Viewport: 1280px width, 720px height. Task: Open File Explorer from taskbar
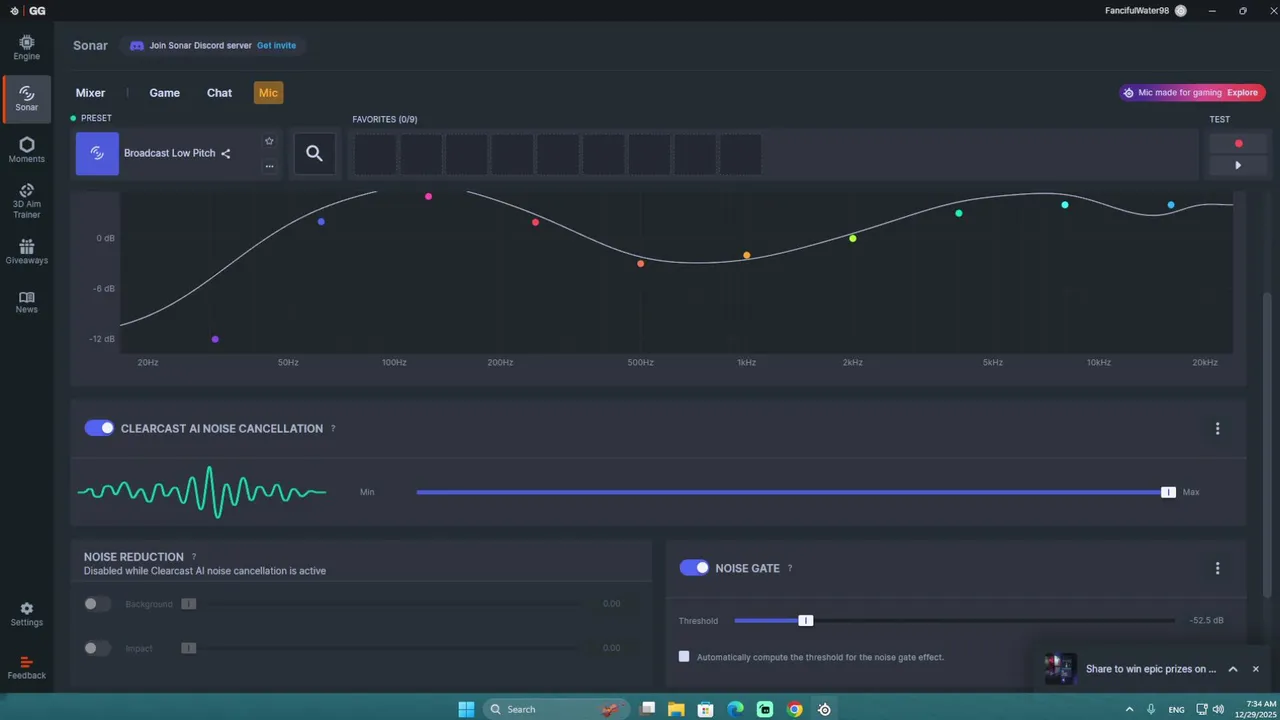click(x=677, y=709)
